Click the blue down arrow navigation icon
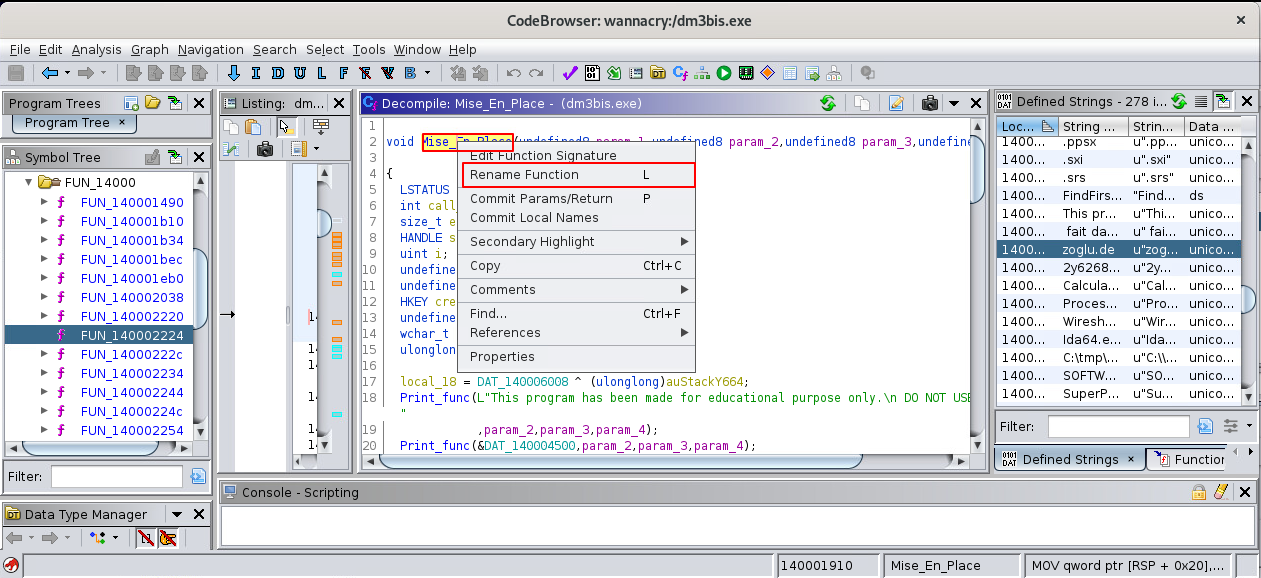 234,73
